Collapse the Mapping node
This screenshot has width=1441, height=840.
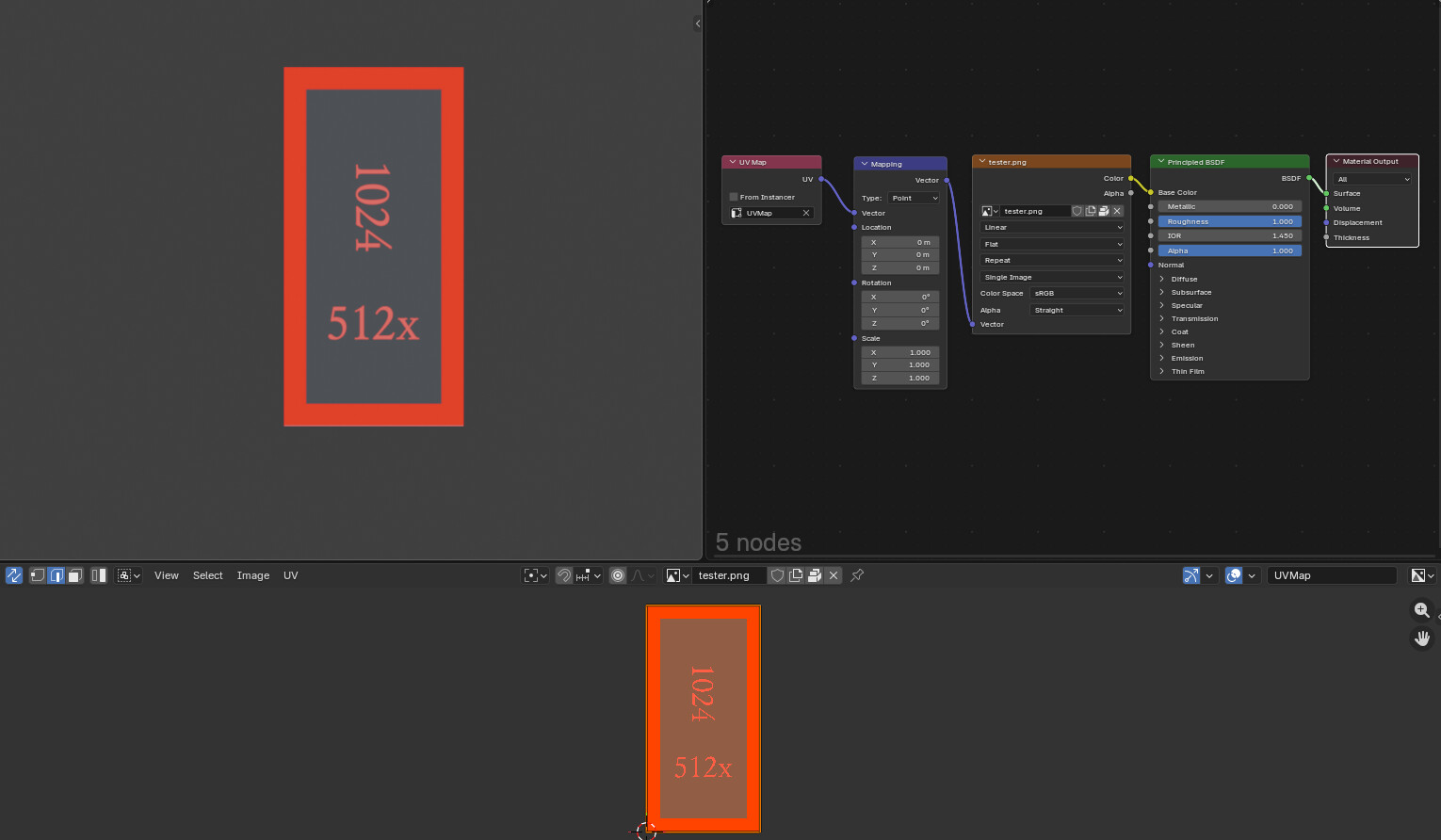pyautogui.click(x=865, y=164)
